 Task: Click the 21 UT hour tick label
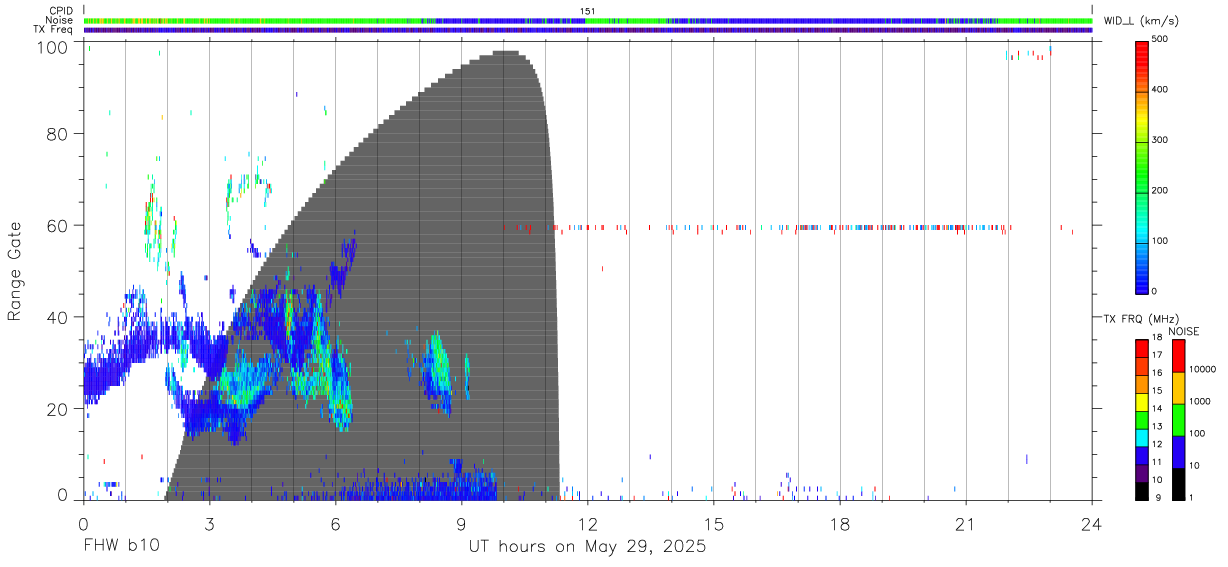[966, 522]
